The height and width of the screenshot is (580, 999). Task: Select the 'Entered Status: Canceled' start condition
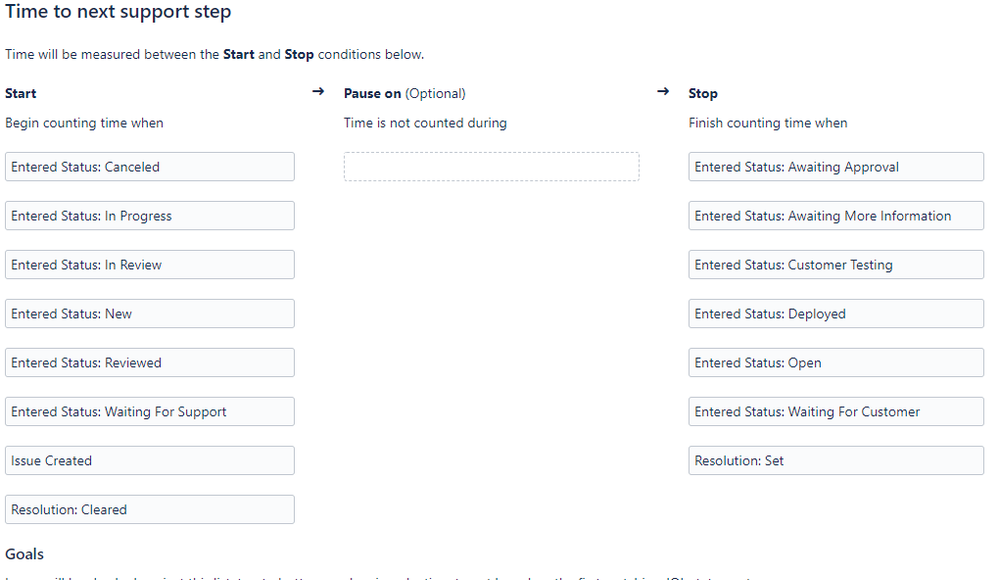pyautogui.click(x=150, y=167)
